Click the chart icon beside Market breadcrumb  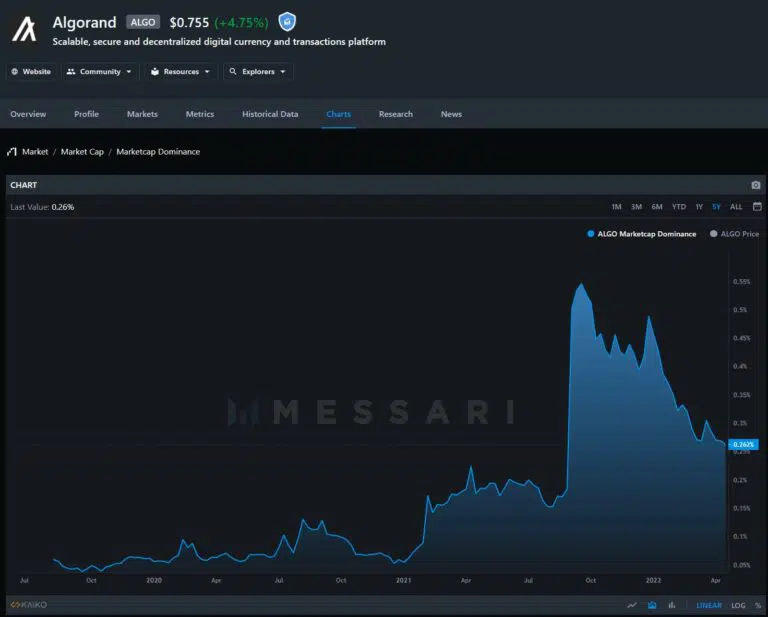12,152
